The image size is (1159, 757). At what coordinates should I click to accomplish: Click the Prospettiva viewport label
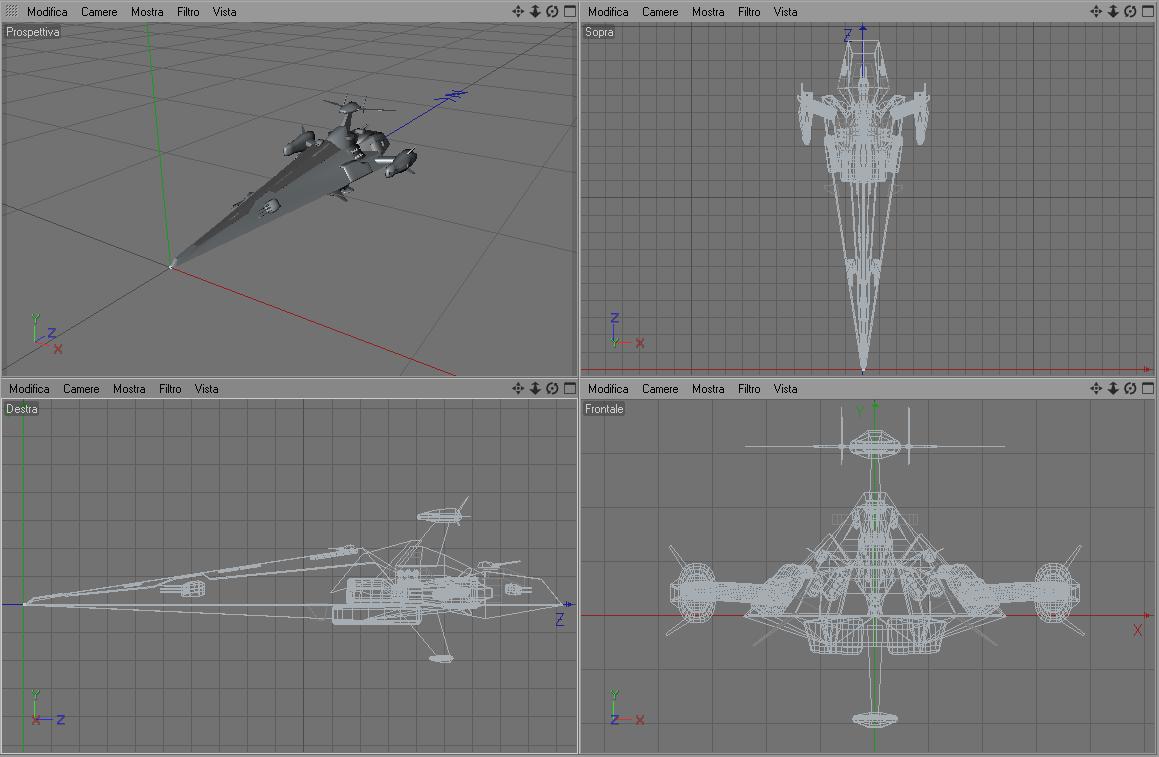click(33, 32)
